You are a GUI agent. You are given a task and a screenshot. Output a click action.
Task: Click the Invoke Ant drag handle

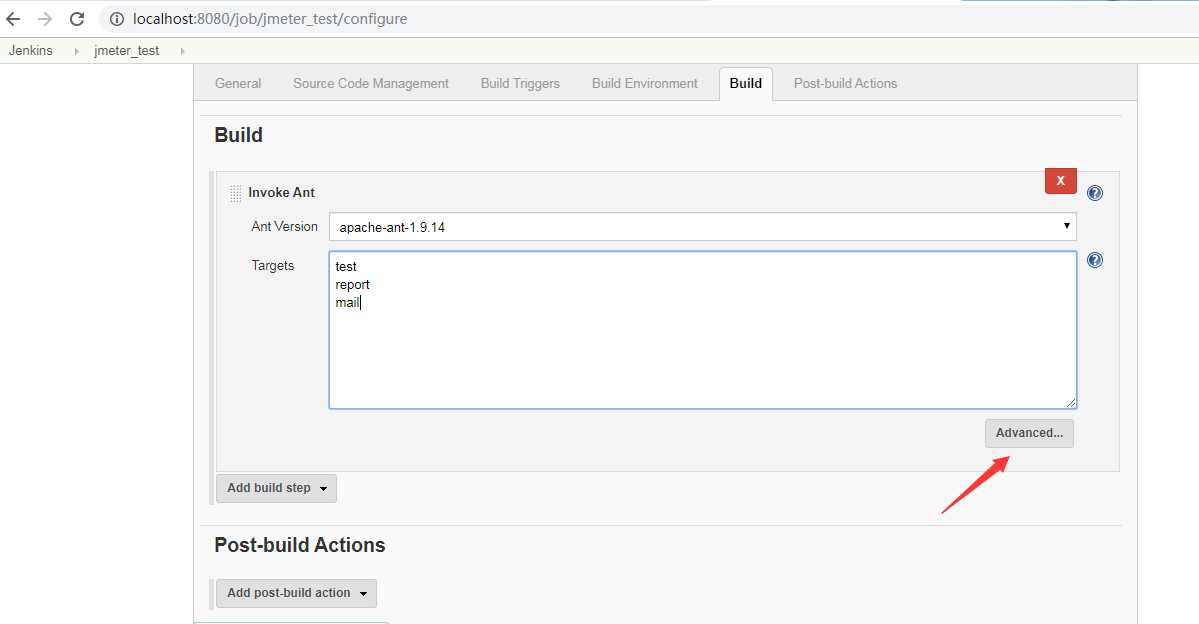click(235, 193)
